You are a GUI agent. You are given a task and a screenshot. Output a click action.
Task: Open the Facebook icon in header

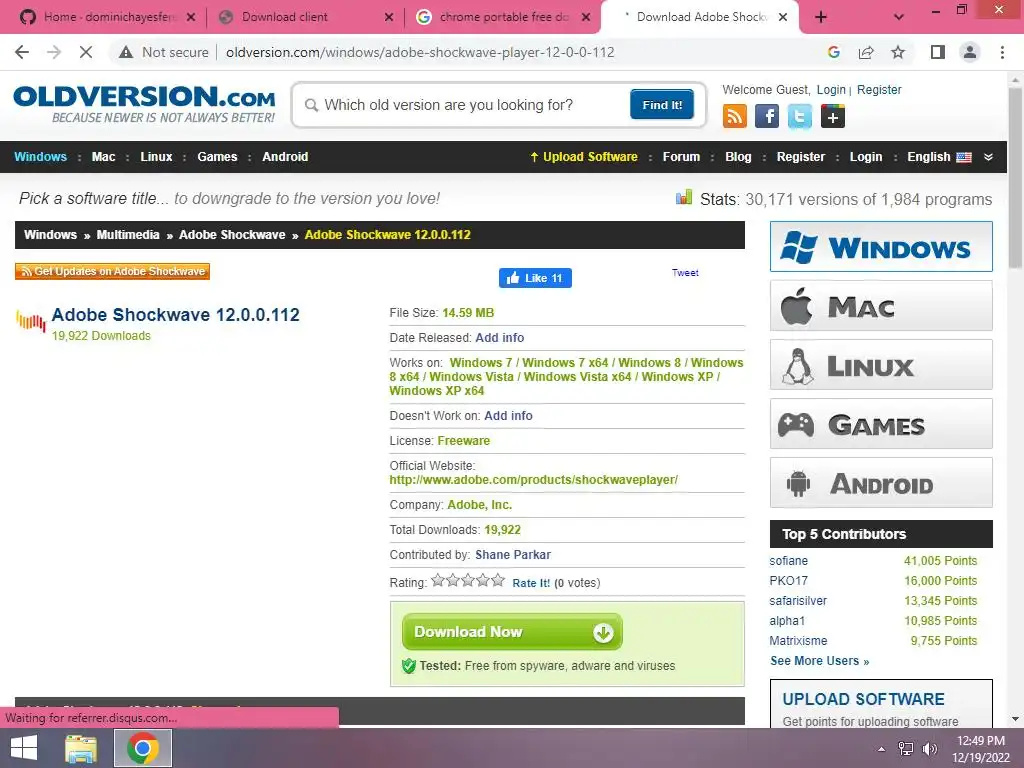point(767,117)
